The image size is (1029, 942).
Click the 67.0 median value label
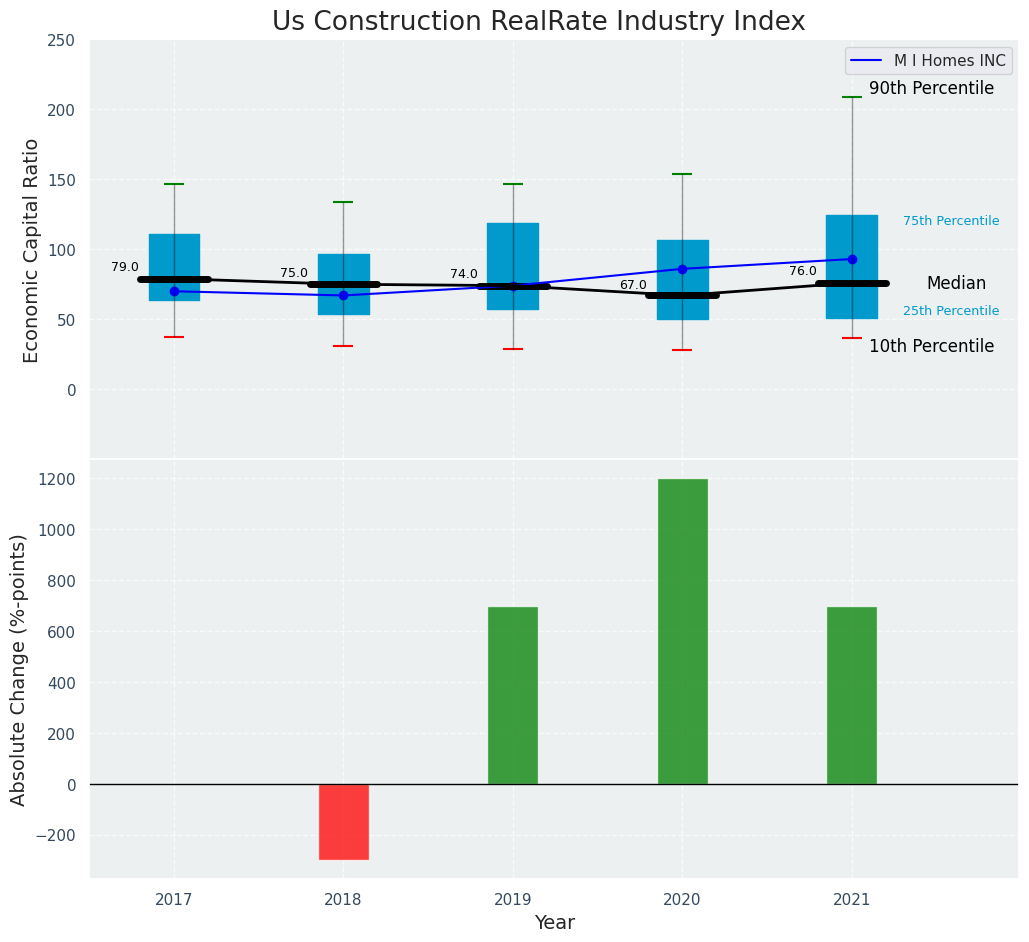633,285
